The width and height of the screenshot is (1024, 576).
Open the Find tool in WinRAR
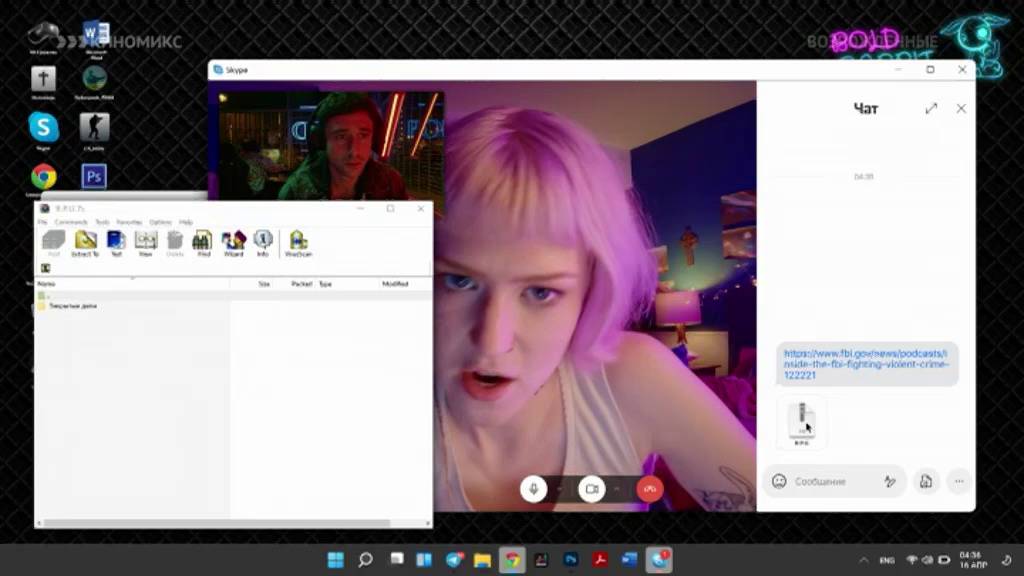(203, 244)
